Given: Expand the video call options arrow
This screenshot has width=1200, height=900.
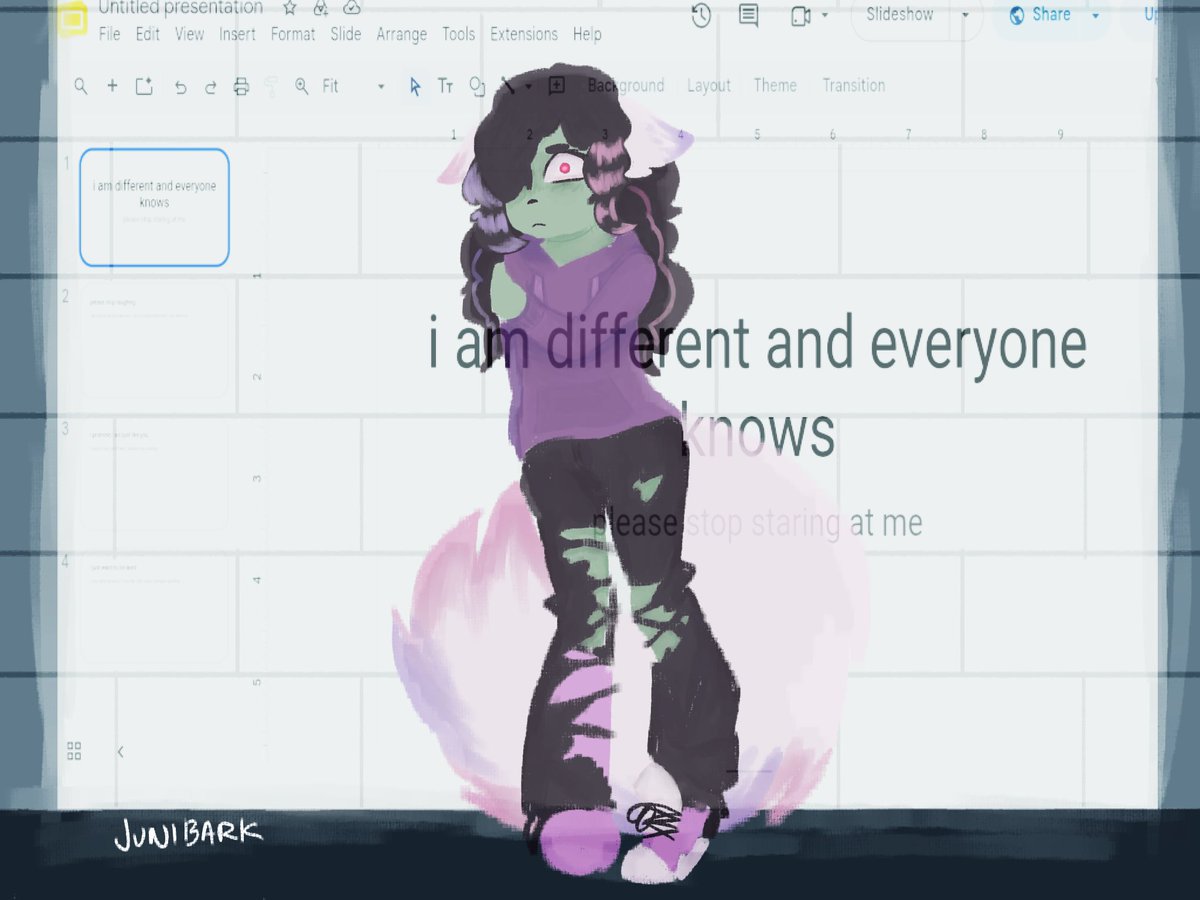Looking at the screenshot, I should 825,15.
